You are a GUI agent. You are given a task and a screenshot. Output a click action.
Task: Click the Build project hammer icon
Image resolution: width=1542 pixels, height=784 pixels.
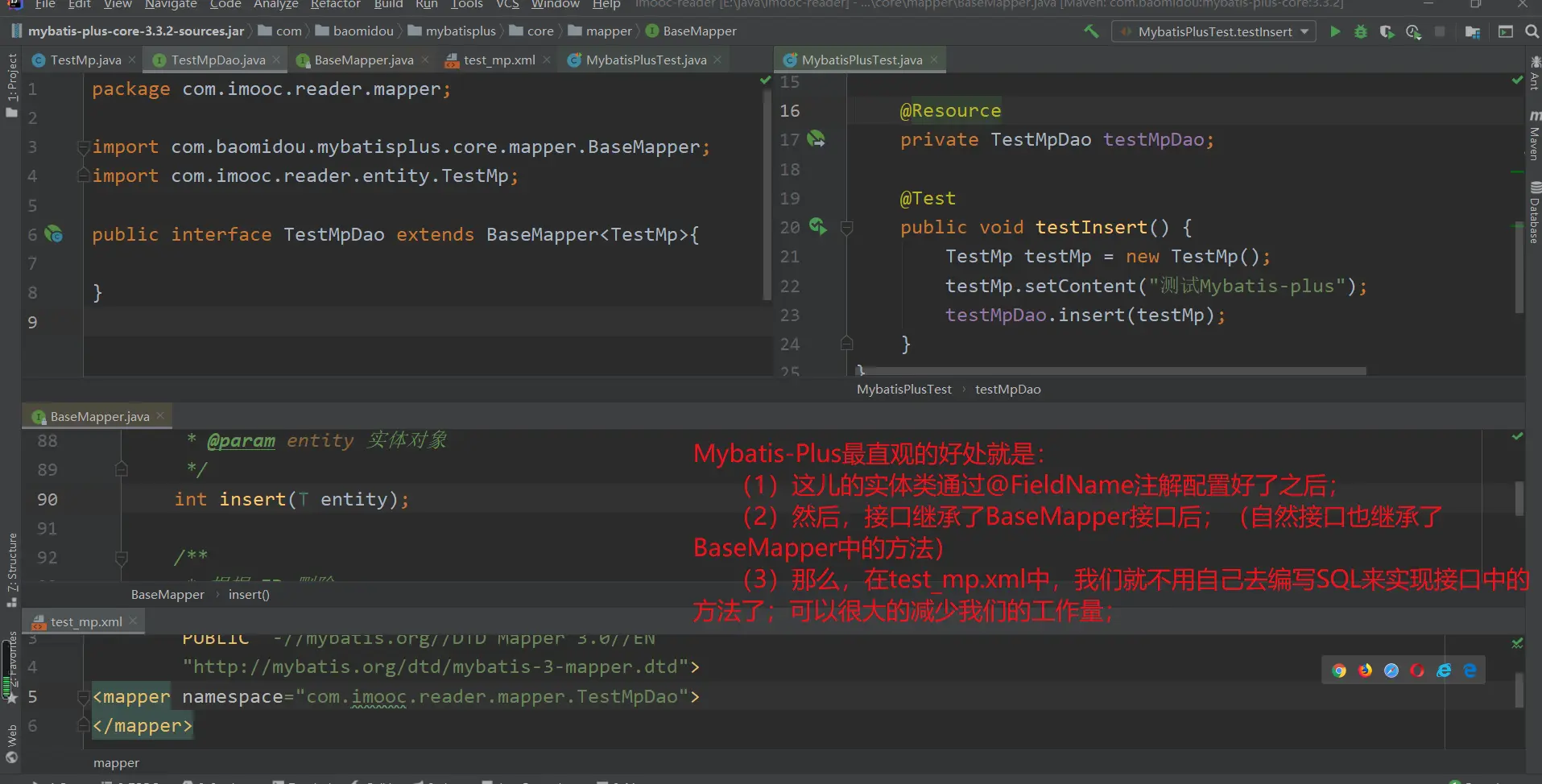click(x=1091, y=31)
